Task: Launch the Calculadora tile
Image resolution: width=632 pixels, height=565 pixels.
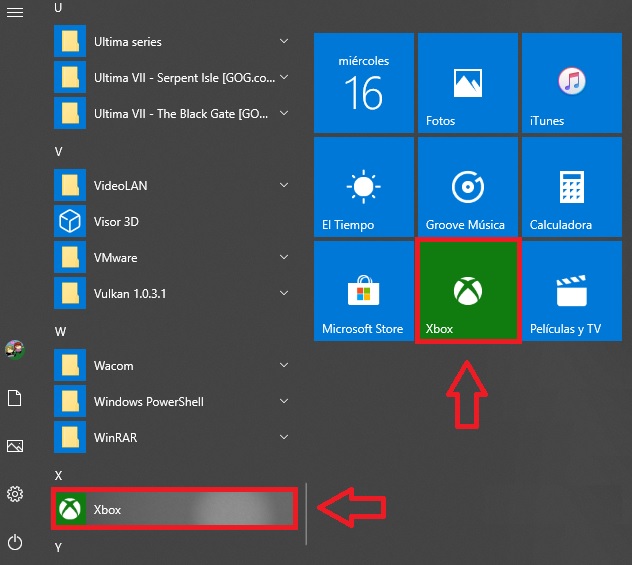Action: click(x=572, y=187)
